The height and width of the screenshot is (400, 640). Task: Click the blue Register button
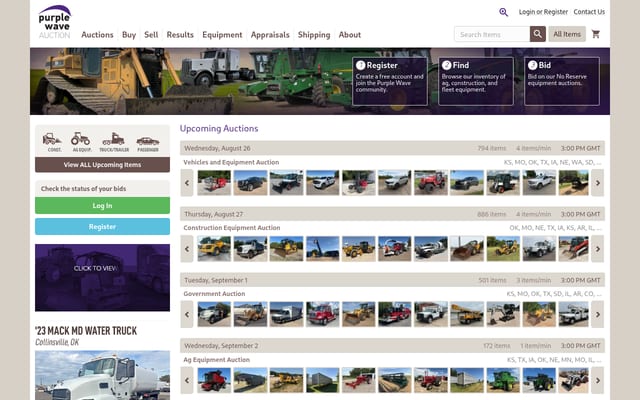coord(102,227)
